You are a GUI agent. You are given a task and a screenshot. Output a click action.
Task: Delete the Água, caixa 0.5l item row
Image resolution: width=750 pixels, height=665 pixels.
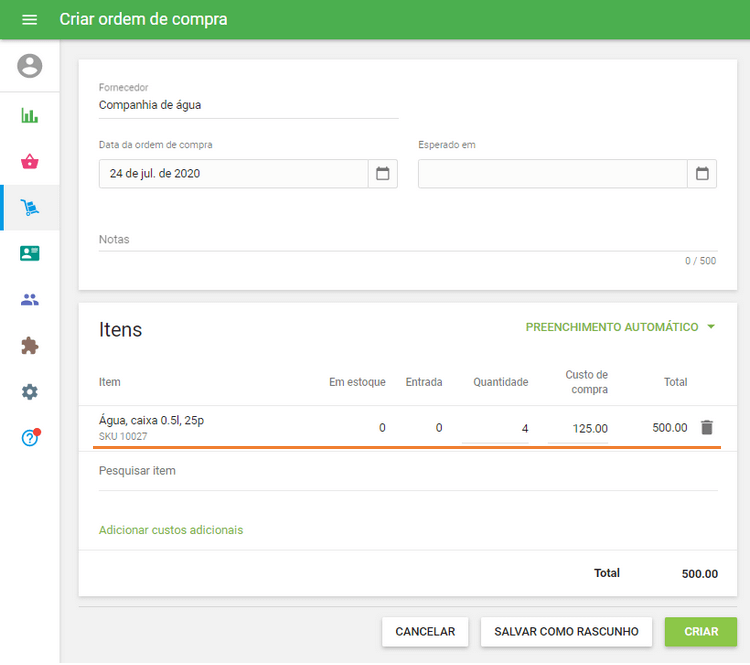point(707,427)
